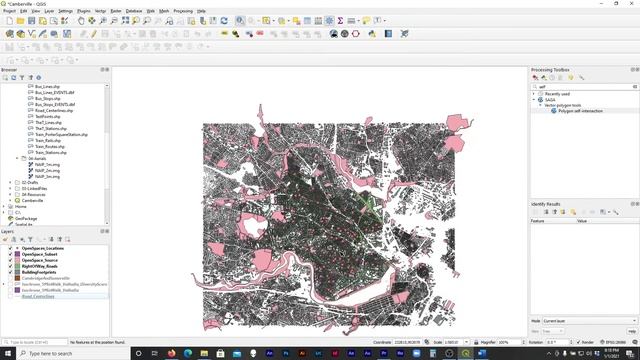Click the Open Data Source Manager icon

tap(9, 34)
